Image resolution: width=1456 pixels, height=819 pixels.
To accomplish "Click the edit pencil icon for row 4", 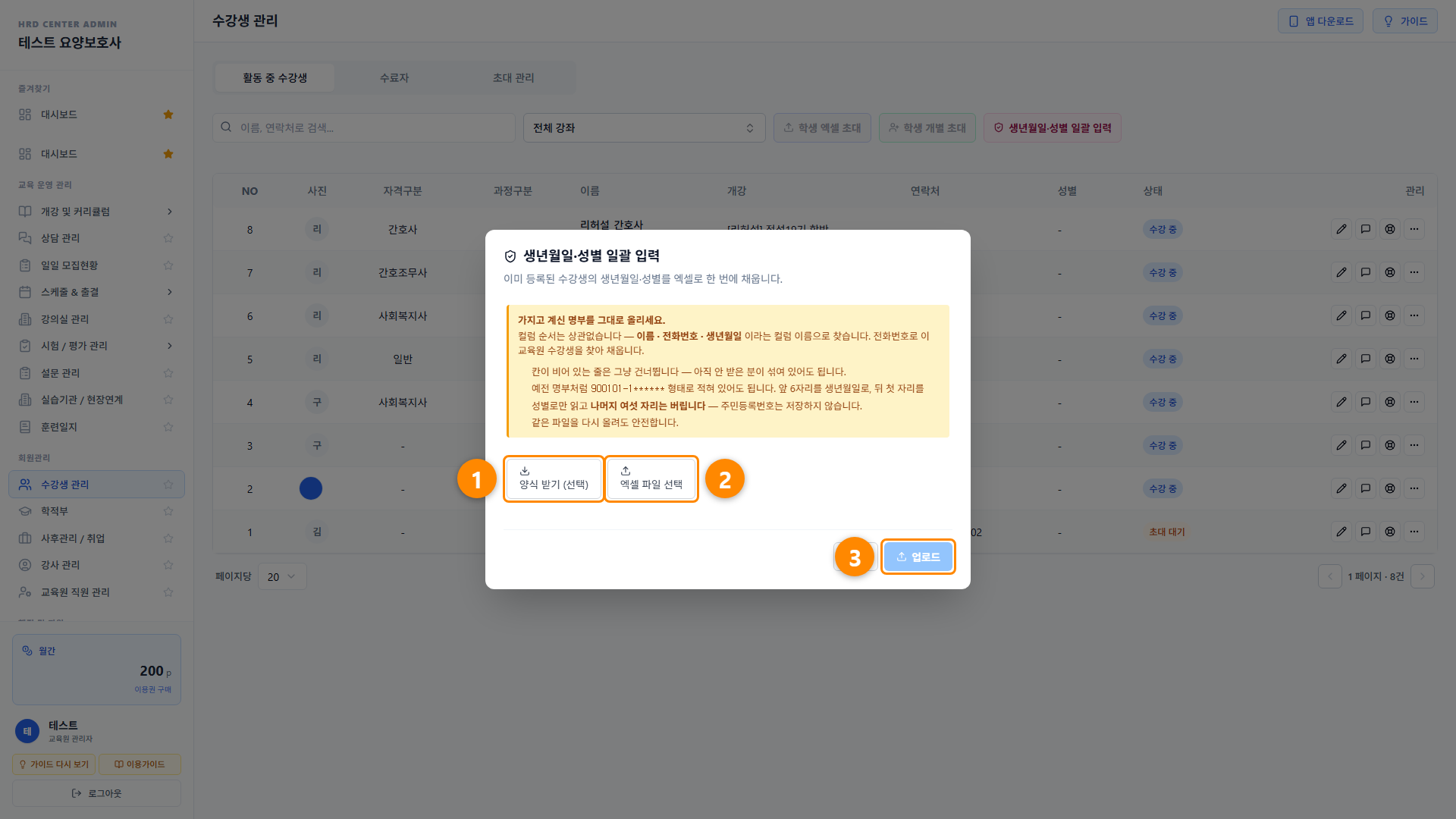I will coord(1341,402).
